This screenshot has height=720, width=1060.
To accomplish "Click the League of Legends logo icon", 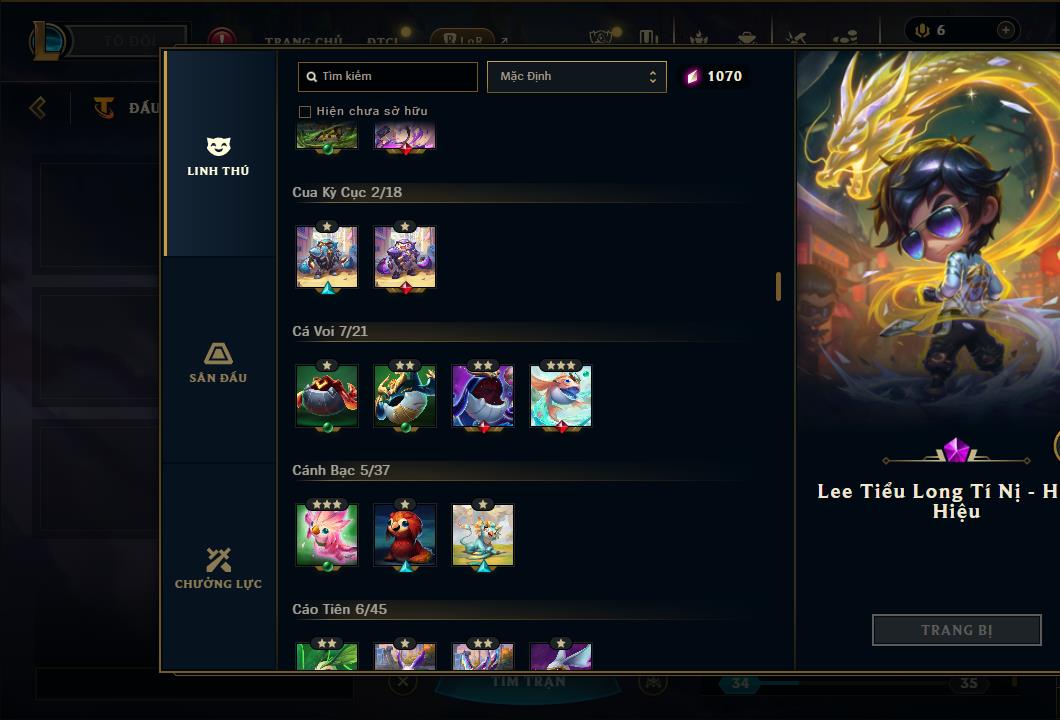I will 47,41.
